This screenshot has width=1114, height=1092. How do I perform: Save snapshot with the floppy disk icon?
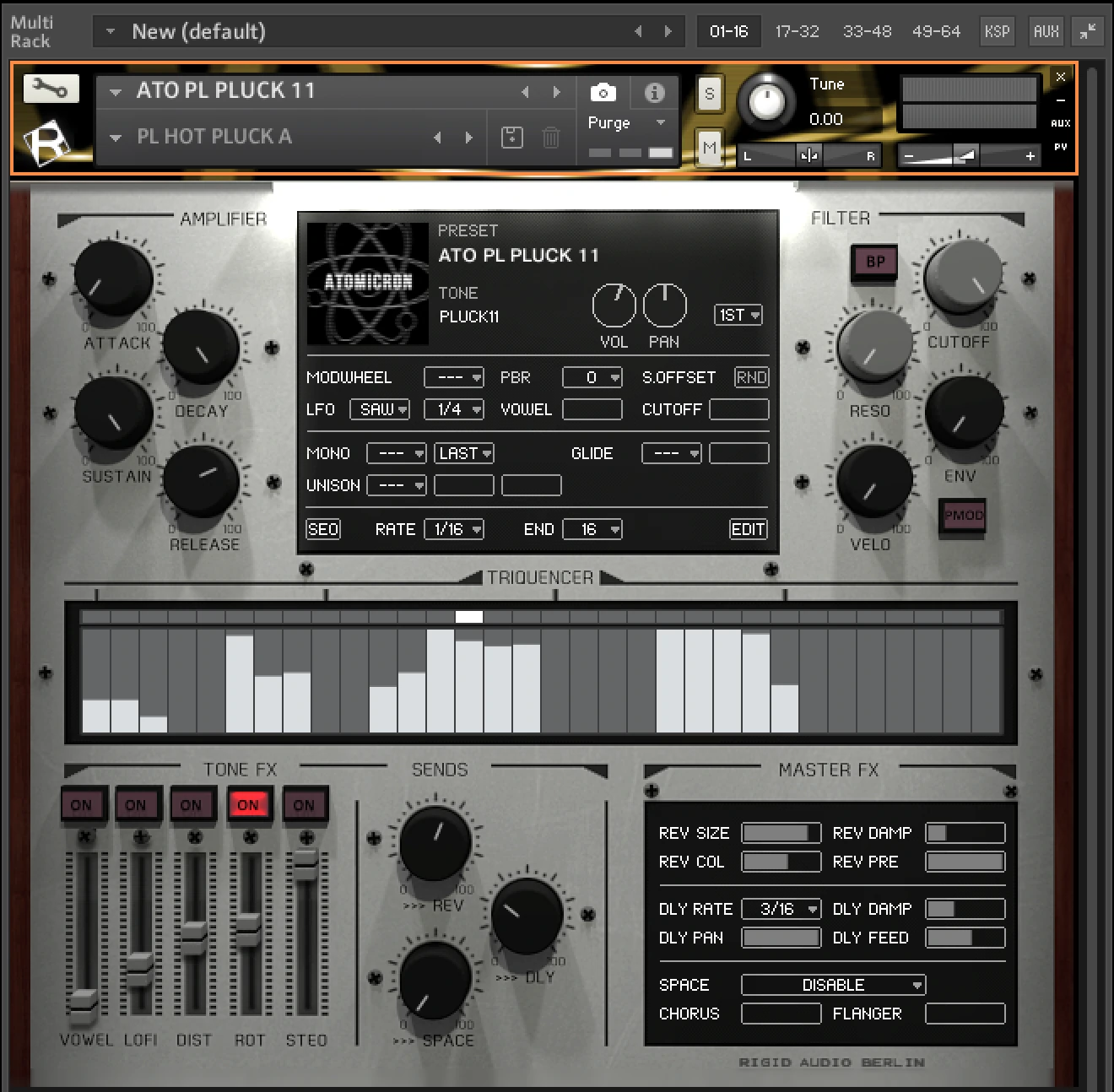click(512, 137)
